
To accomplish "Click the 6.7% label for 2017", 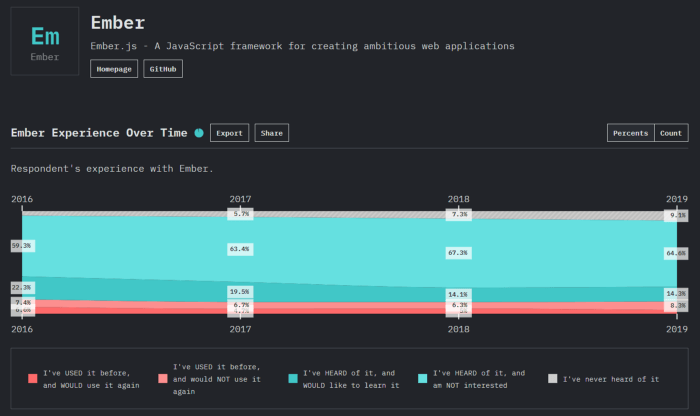I will pos(241,305).
